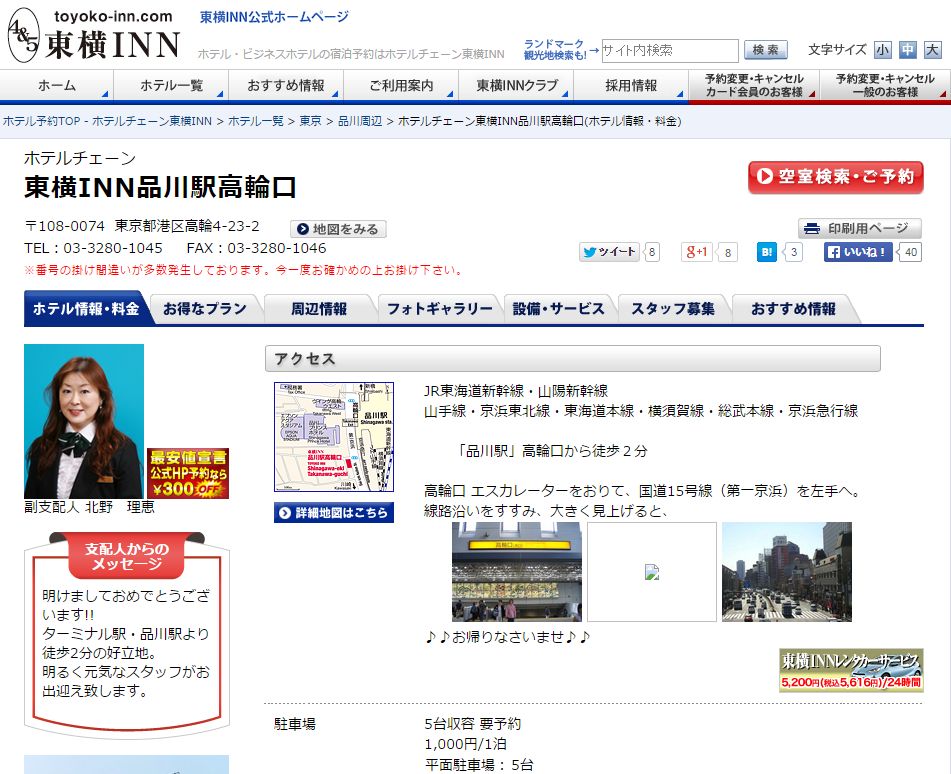Click the ♪♪お帰りなさいませ♪♪ text
Viewport: 951px width, 774px height.
pos(508,637)
